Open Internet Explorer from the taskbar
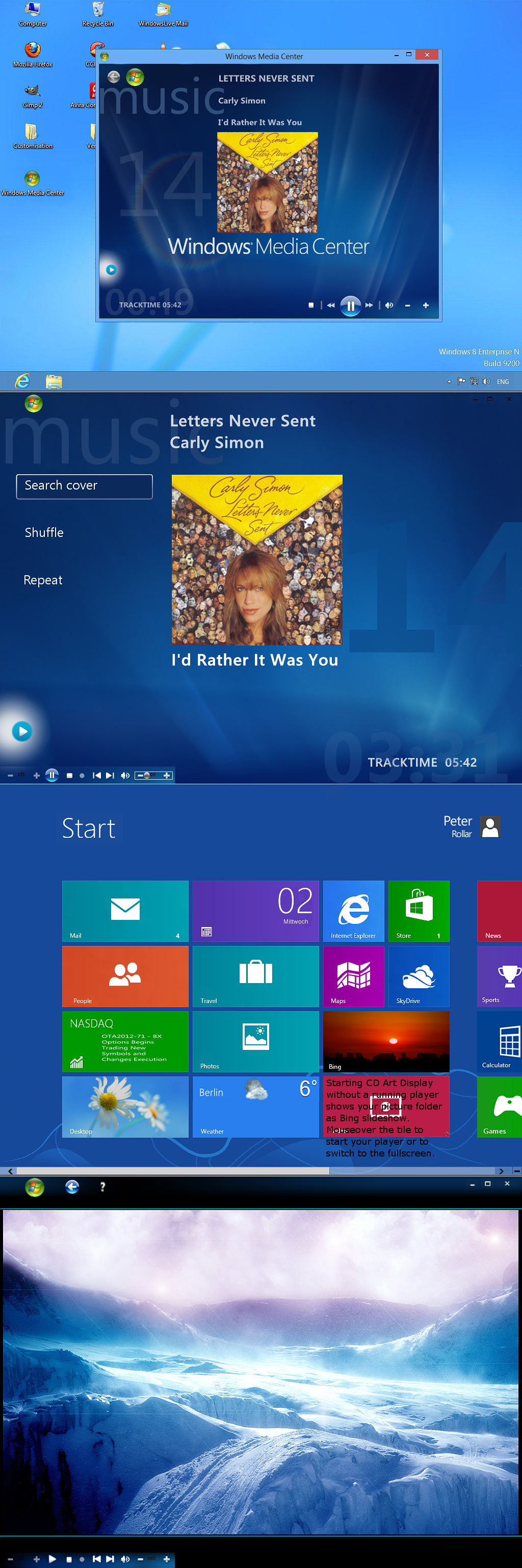Screen dimensions: 522x1568 click(22, 381)
